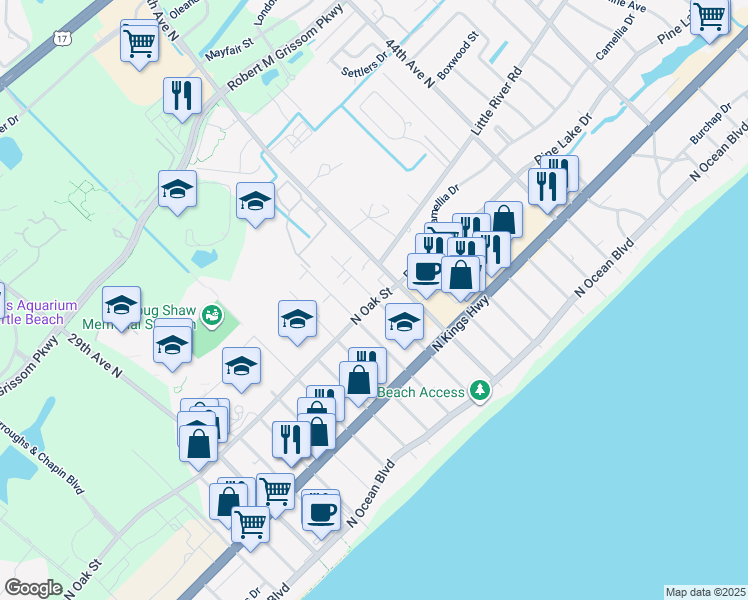Click the Beach Access text label

pyautogui.click(x=421, y=392)
